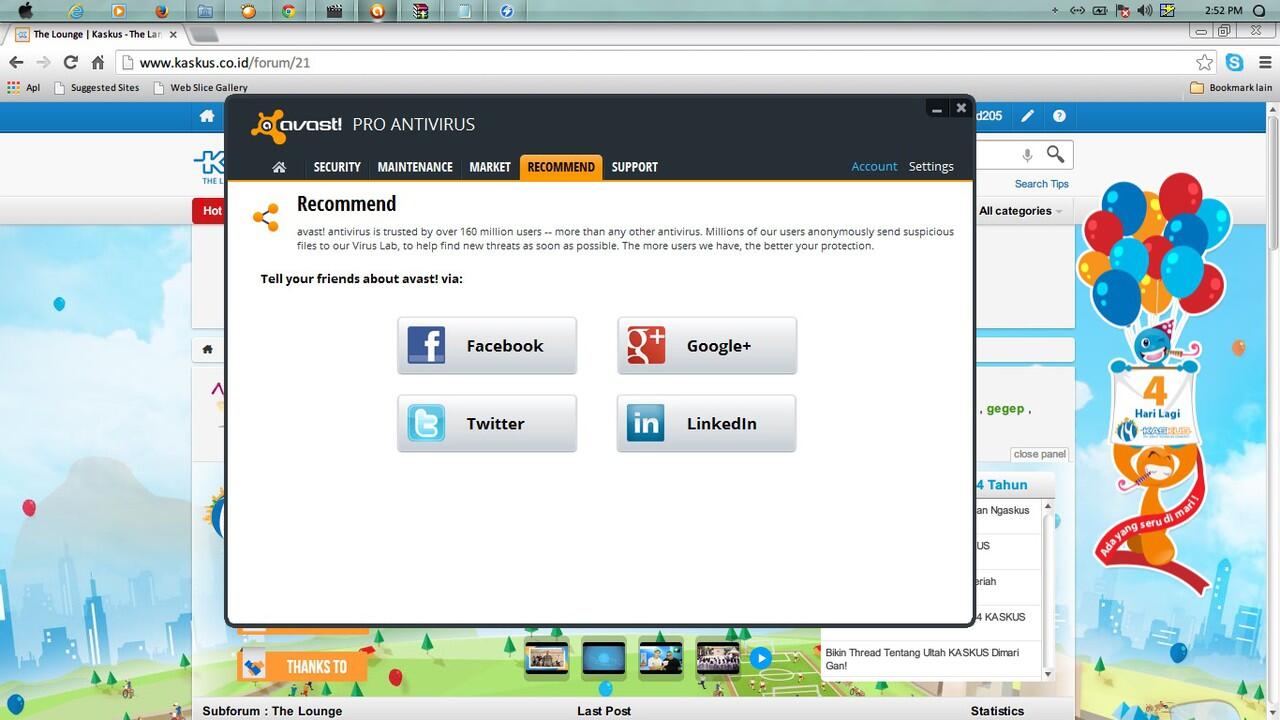Go forward in Chrome
The width and height of the screenshot is (1280, 720).
coord(43,62)
